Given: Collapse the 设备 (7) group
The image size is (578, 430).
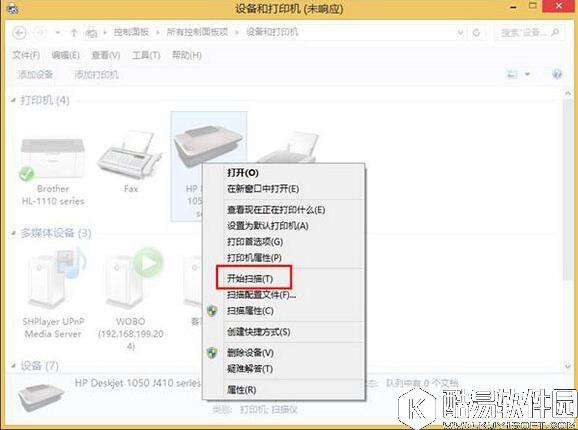Looking at the screenshot, I should pyautogui.click(x=14, y=366).
